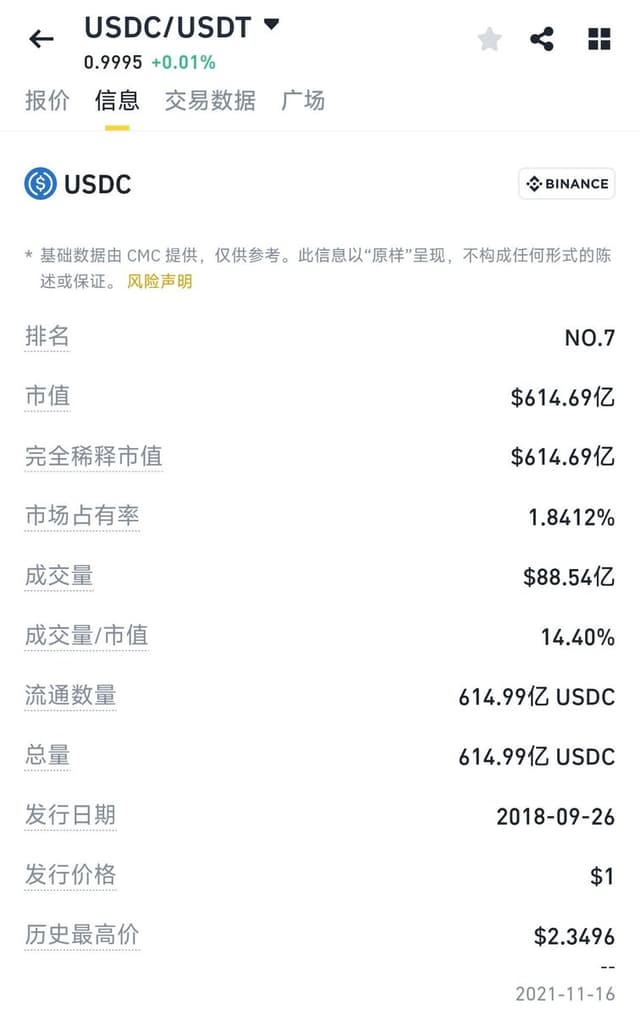Tap the 成交量/市值 label
Viewport: 640px width, 1016px height.
(87, 636)
